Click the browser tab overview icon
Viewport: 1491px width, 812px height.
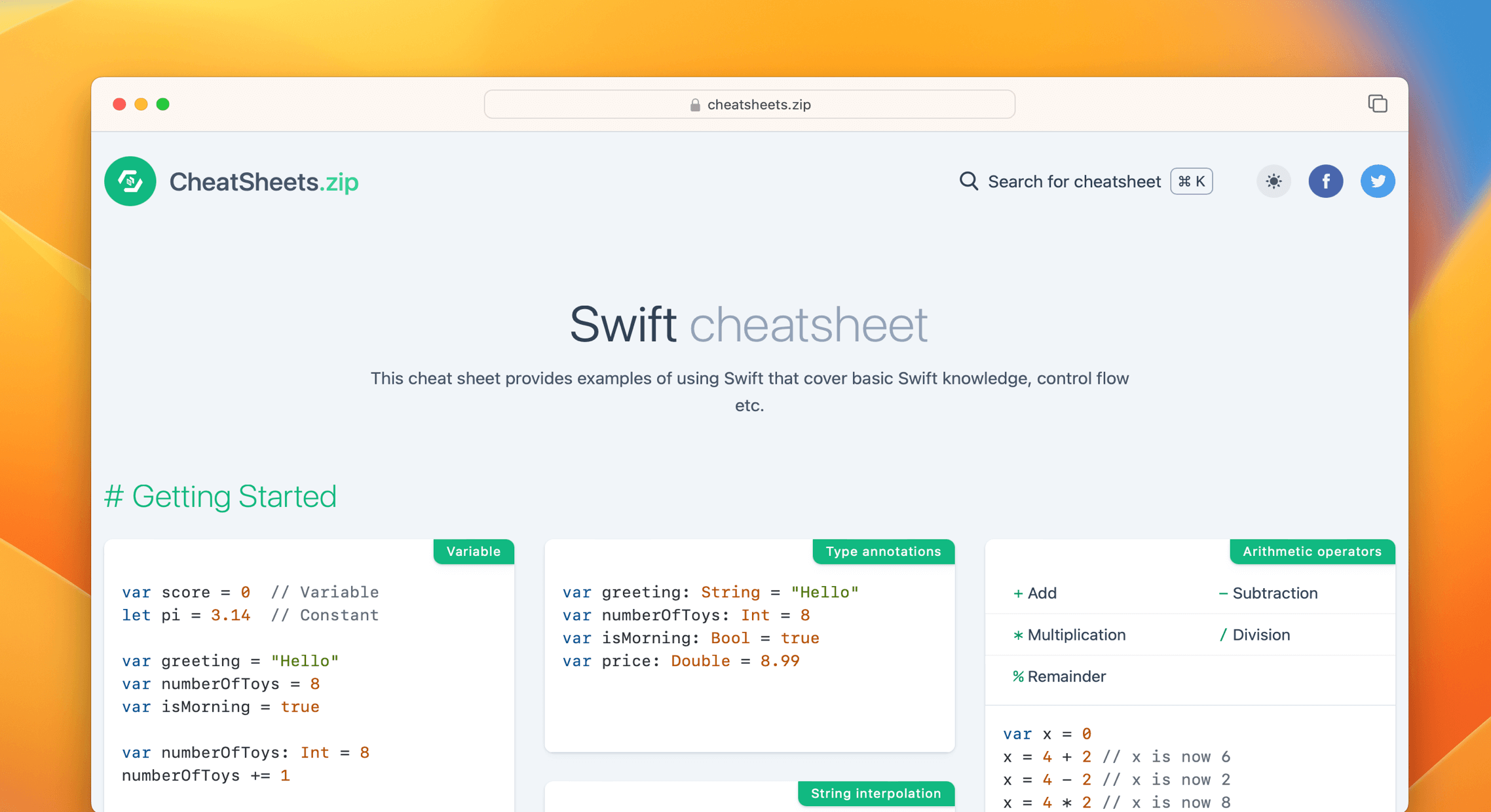[x=1377, y=103]
